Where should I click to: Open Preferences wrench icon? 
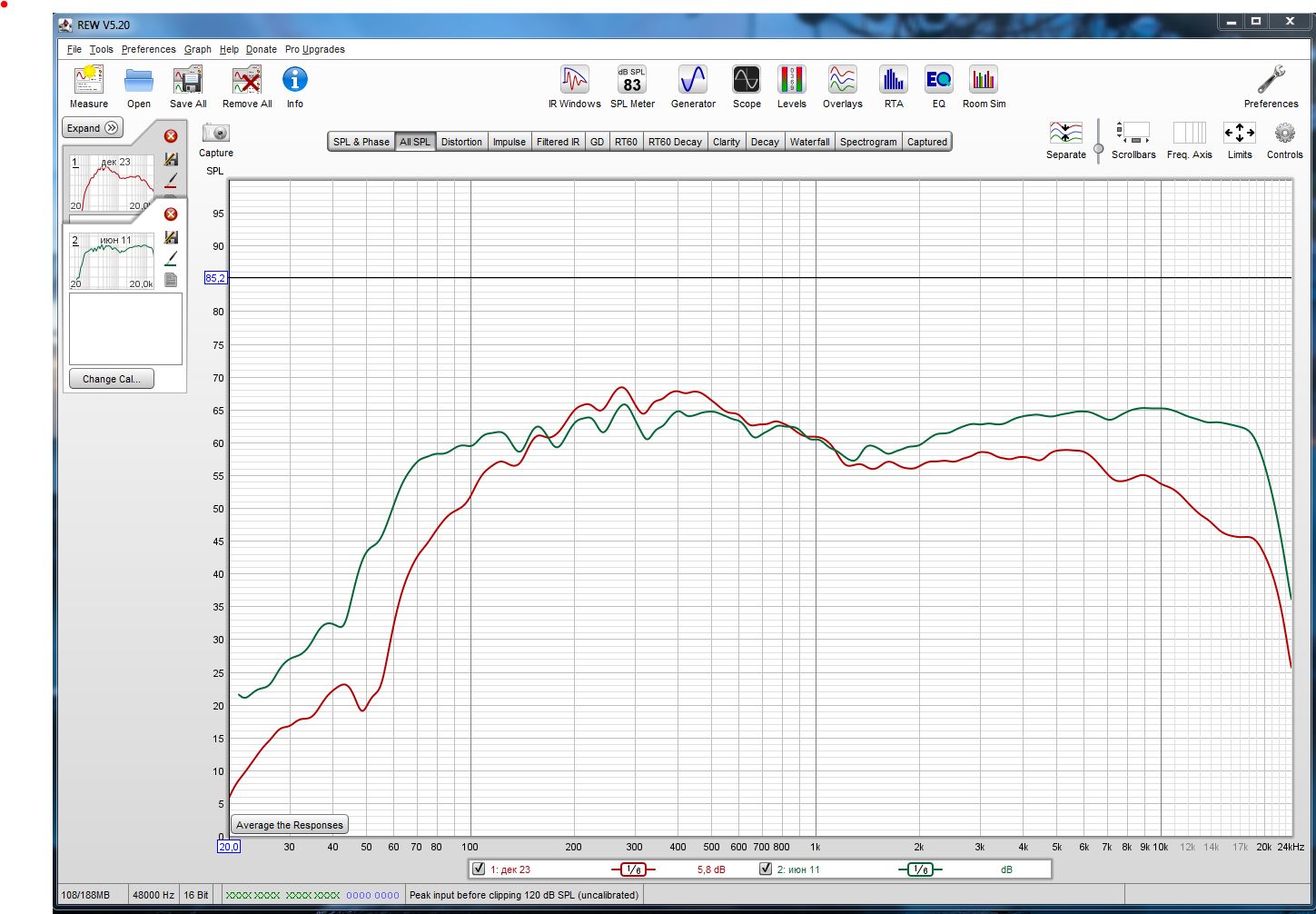1271,80
